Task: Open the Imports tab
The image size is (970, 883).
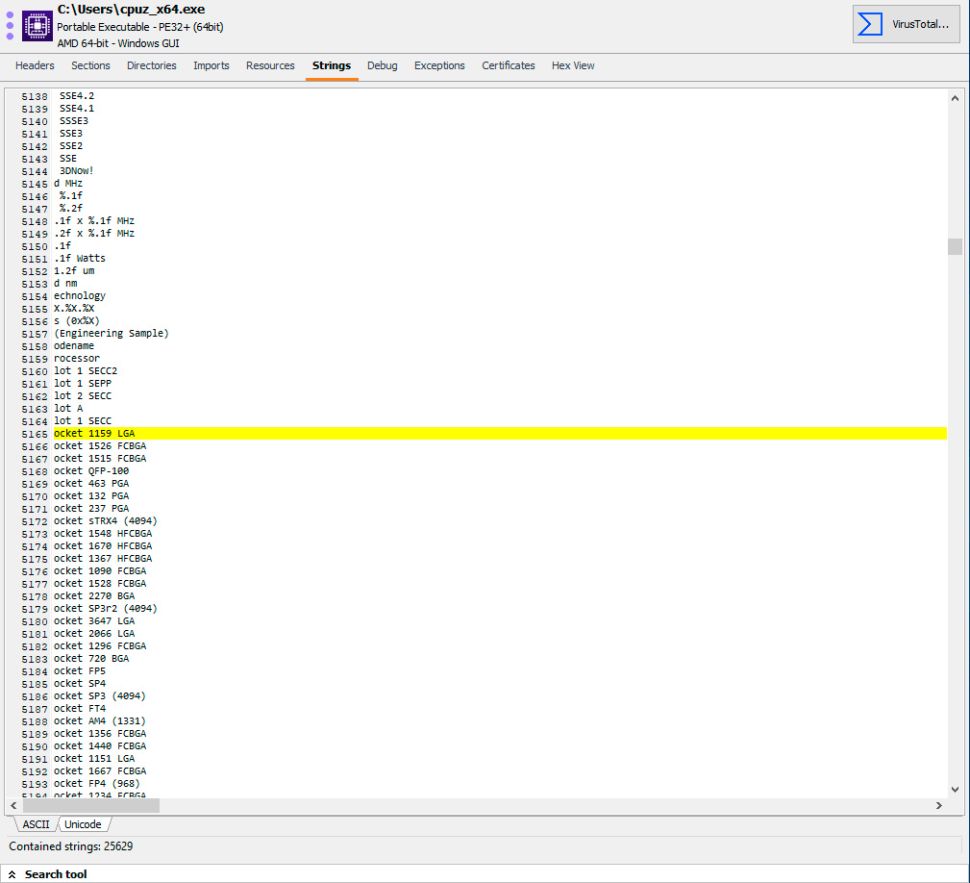Action: pos(211,66)
